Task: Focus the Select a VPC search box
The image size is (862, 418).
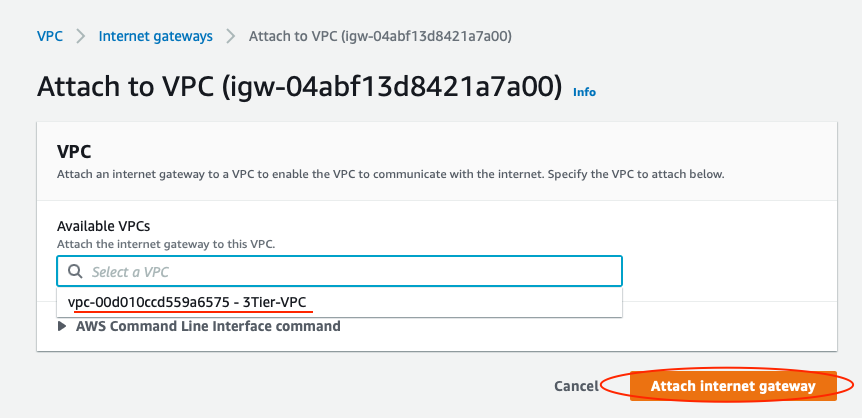Action: pyautogui.click(x=339, y=271)
